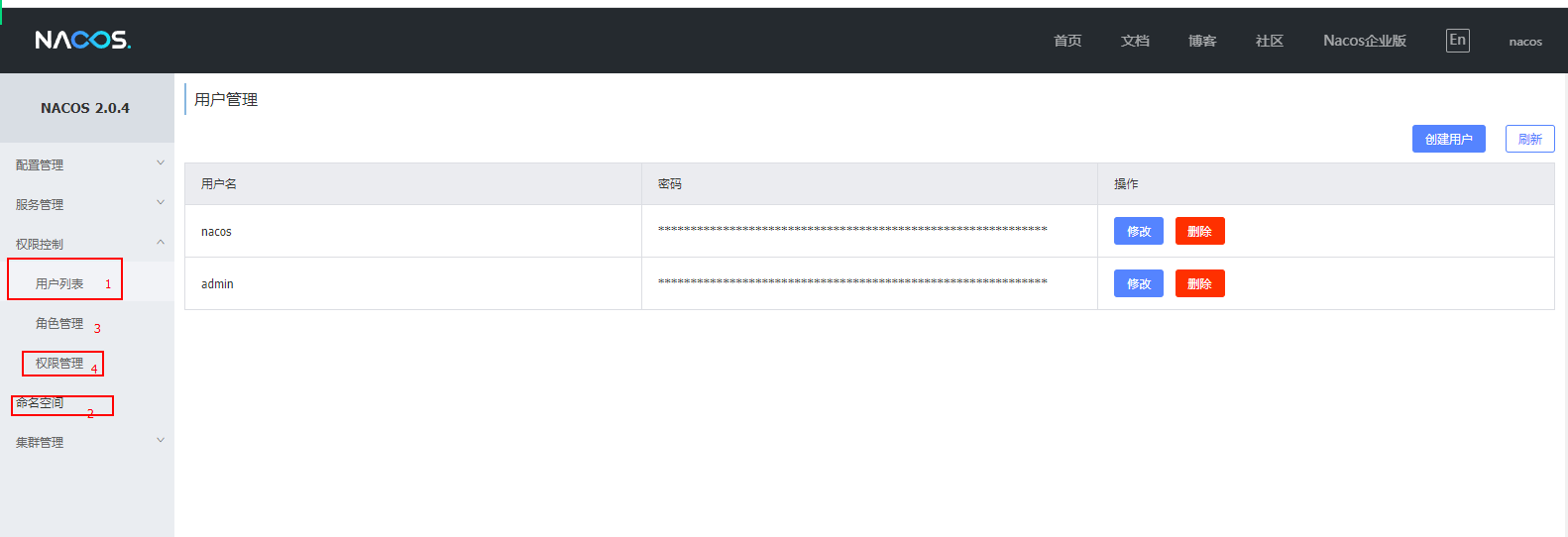Viewport: 1568px width, 537px height.
Task: Expand the 配置管理 menu chevron
Action: point(161,163)
